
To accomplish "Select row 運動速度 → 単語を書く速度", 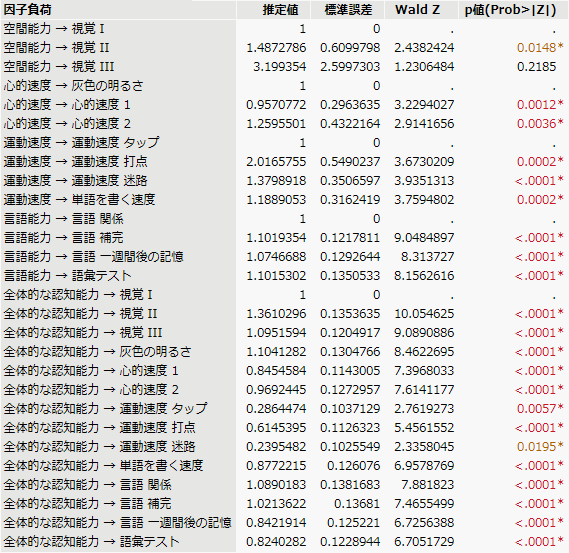I will tap(284, 200).
